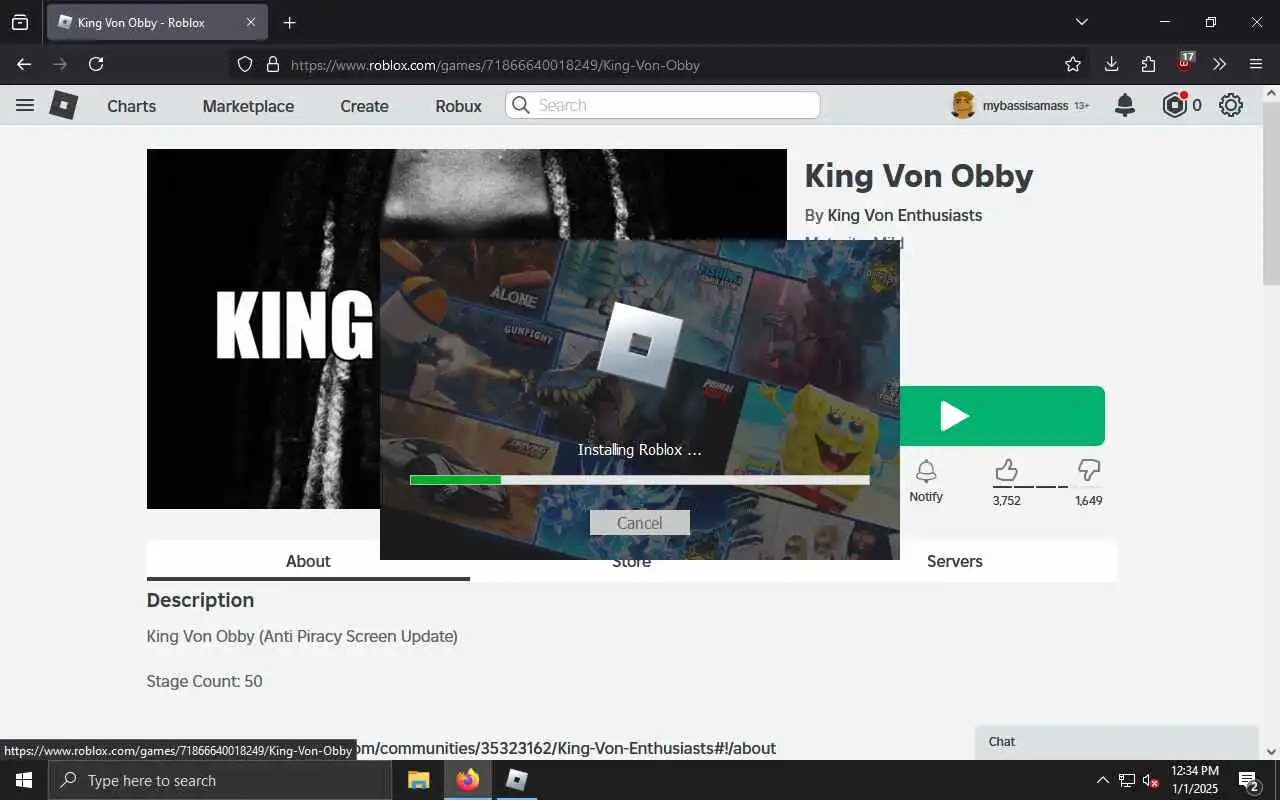
Task: Select the Stage Count: 50 text
Action: (205, 681)
